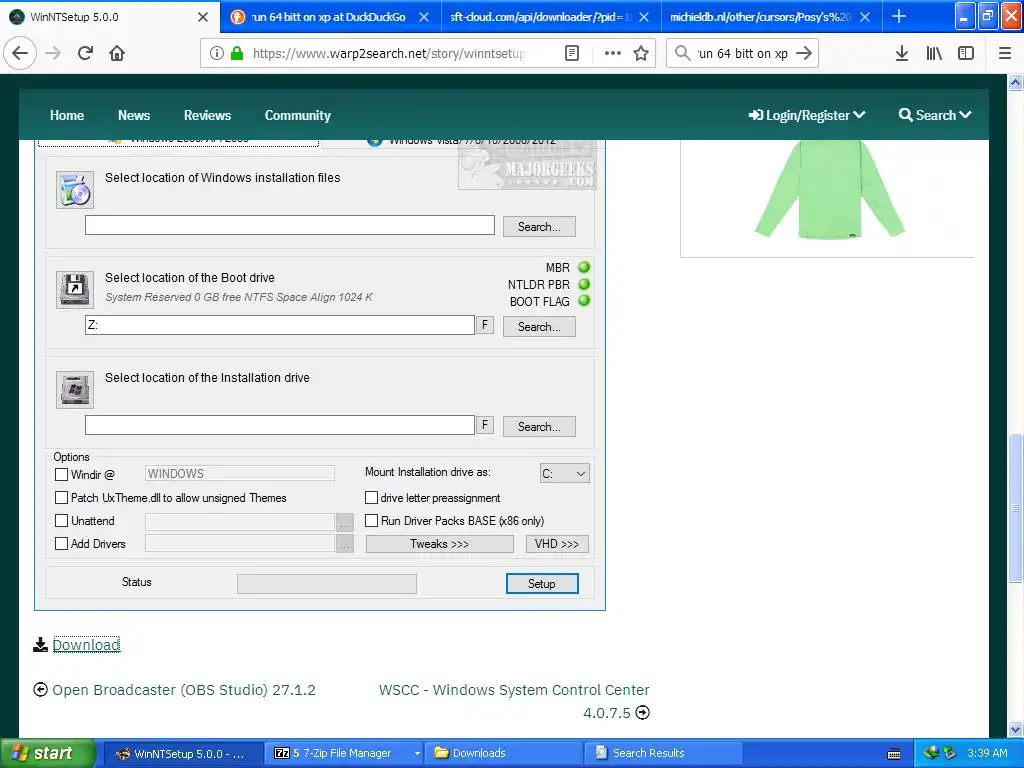Screen dimensions: 1024x768
Task: Open Mount Installation drive C: dropdown
Action: [x=565, y=473]
